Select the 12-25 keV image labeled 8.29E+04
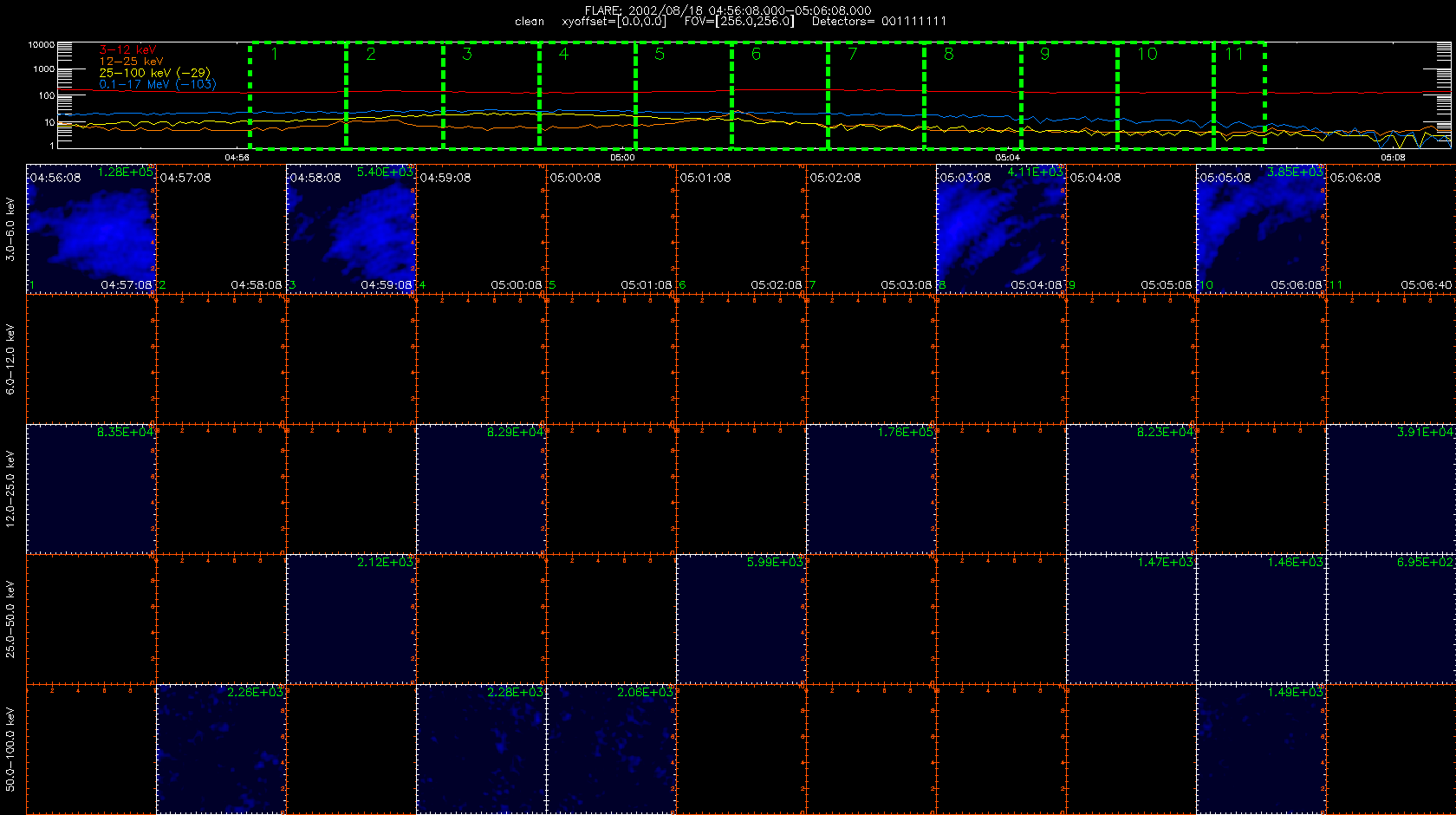The height and width of the screenshot is (815, 1456). pos(481,489)
